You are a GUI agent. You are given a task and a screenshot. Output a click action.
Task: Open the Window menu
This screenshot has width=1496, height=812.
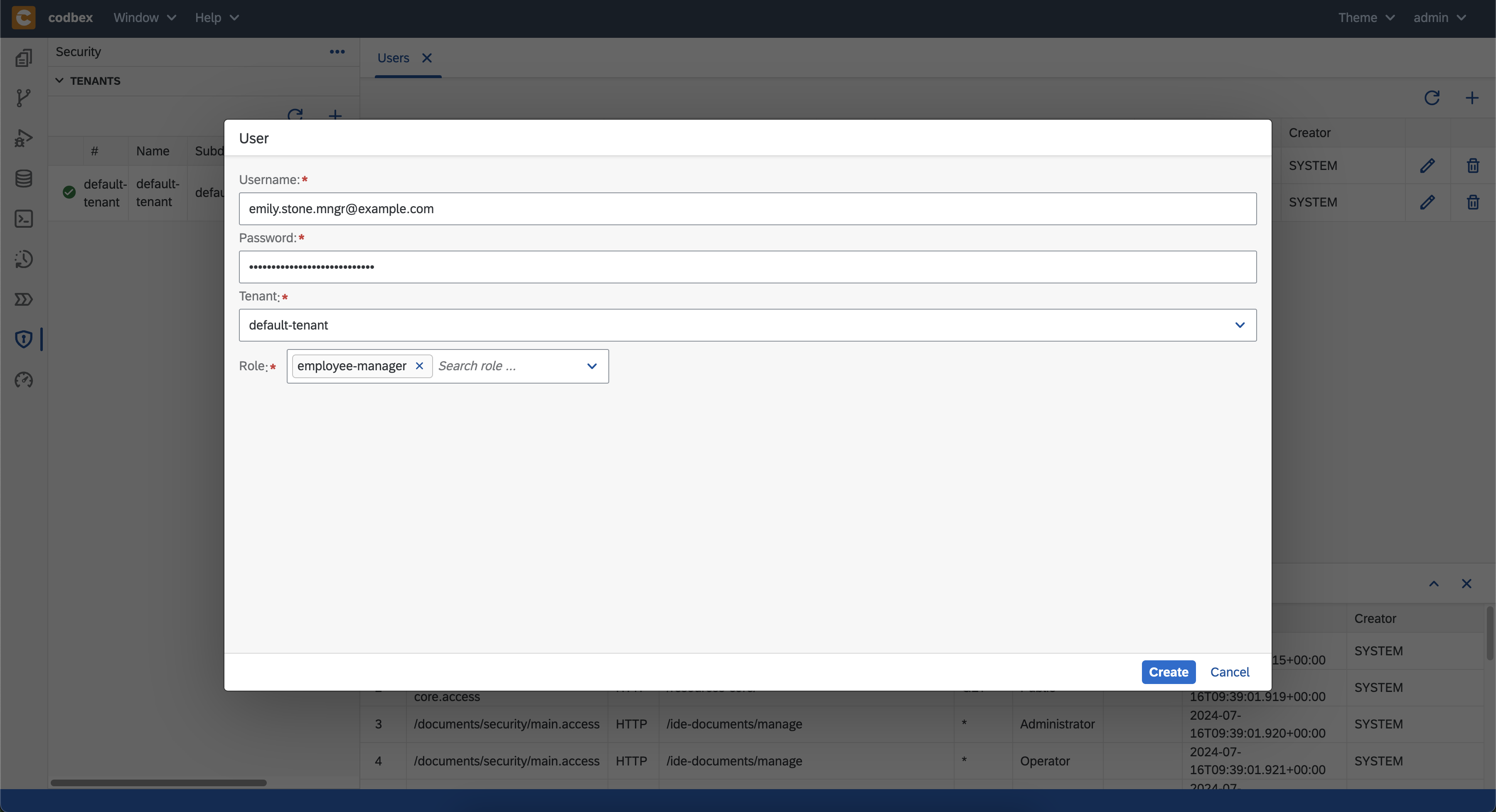145,17
